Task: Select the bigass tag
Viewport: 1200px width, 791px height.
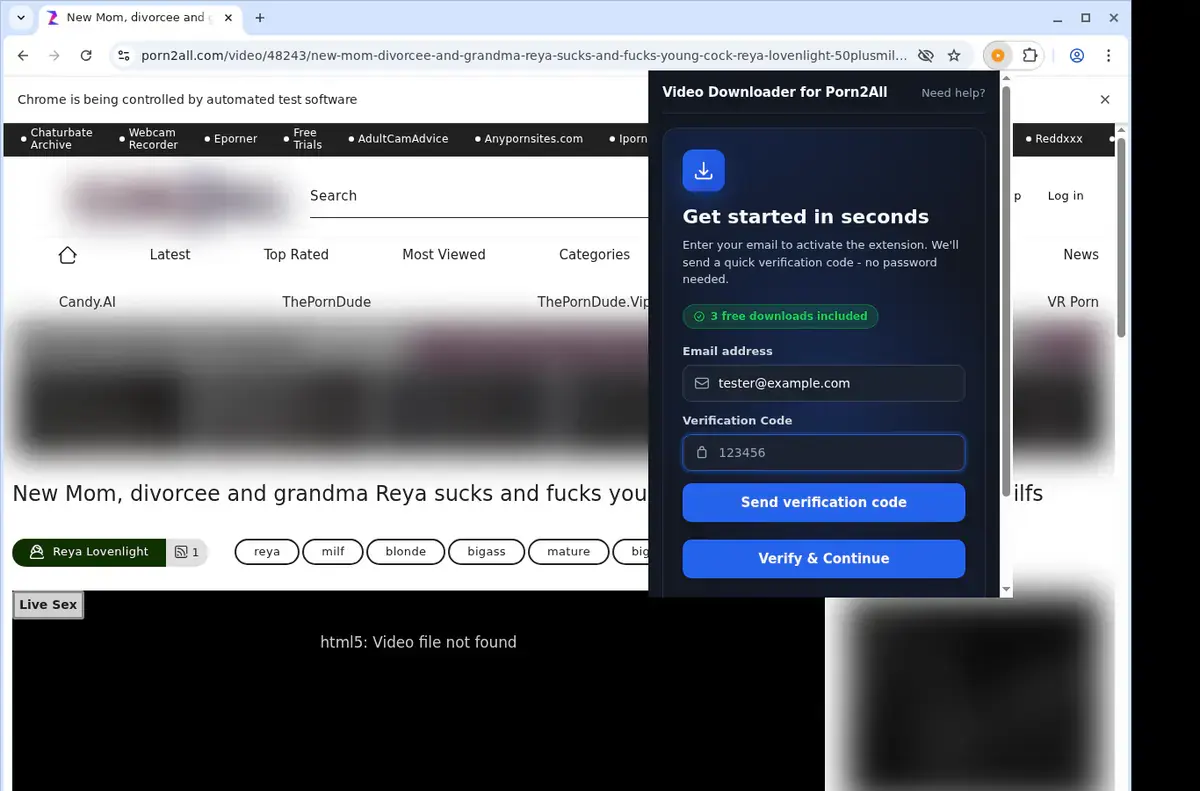Action: [x=487, y=552]
